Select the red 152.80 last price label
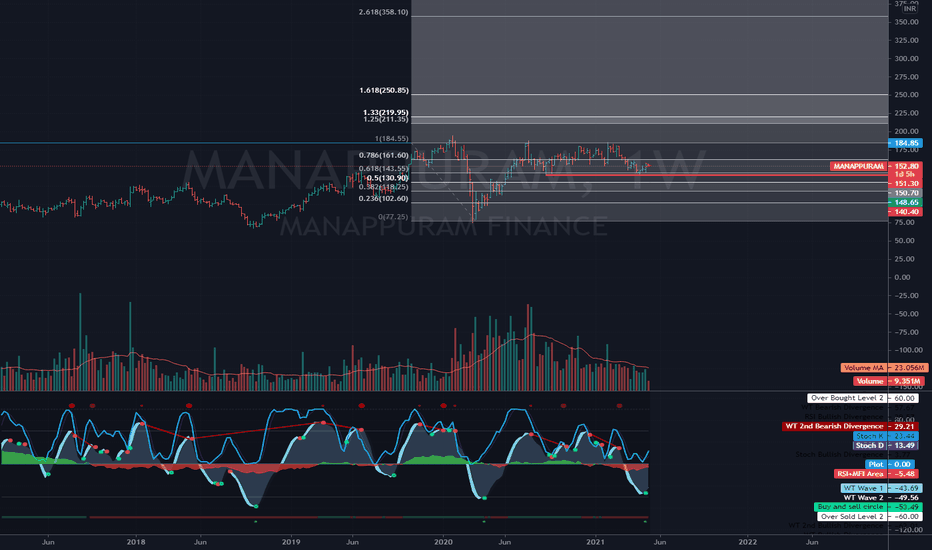This screenshot has width=932, height=550. [x=906, y=166]
